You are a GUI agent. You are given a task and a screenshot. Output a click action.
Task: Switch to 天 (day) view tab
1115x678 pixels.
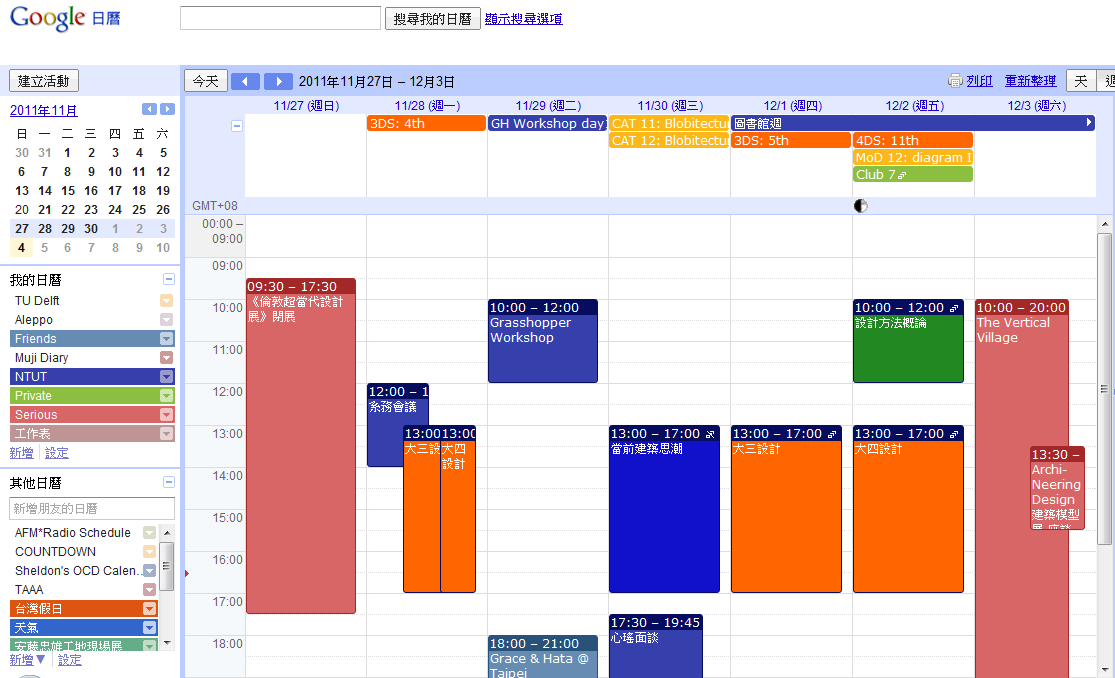click(x=1081, y=81)
